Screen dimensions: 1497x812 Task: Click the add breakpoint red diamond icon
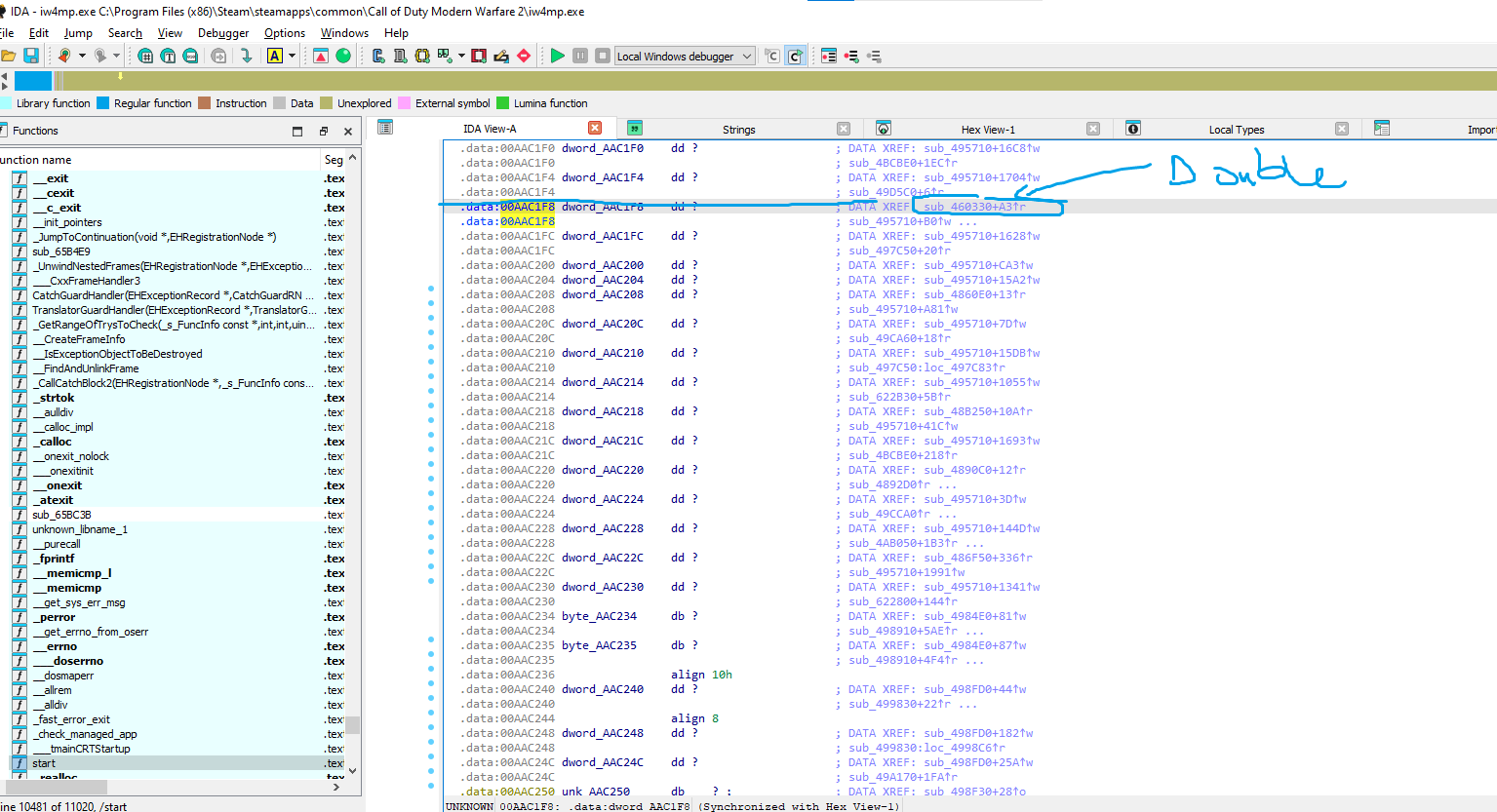(x=524, y=56)
